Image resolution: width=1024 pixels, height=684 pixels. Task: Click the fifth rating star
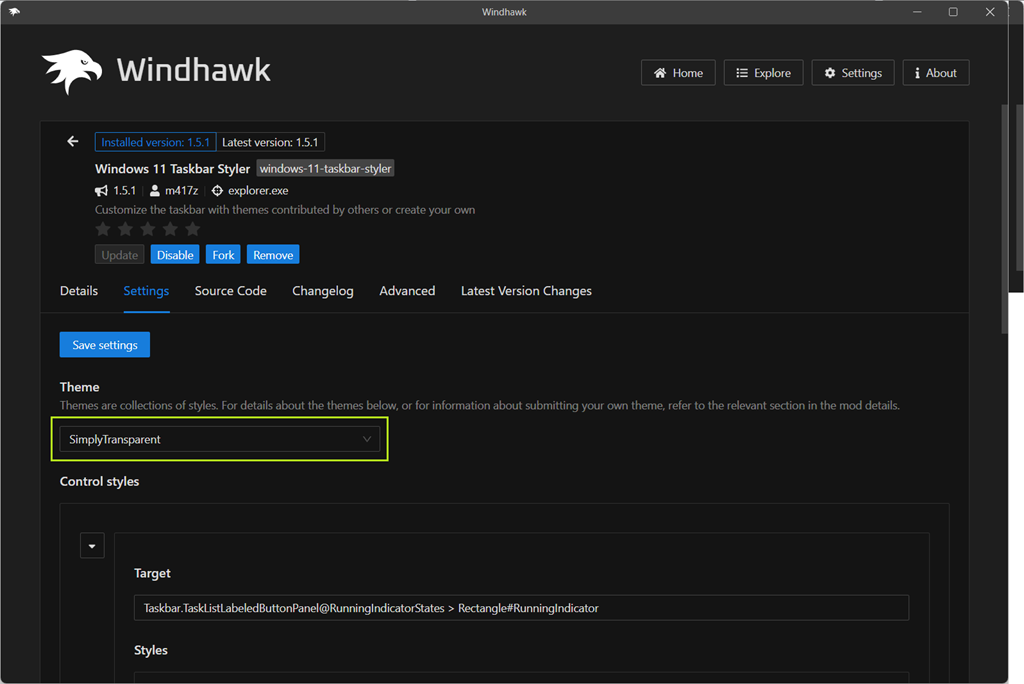192,229
